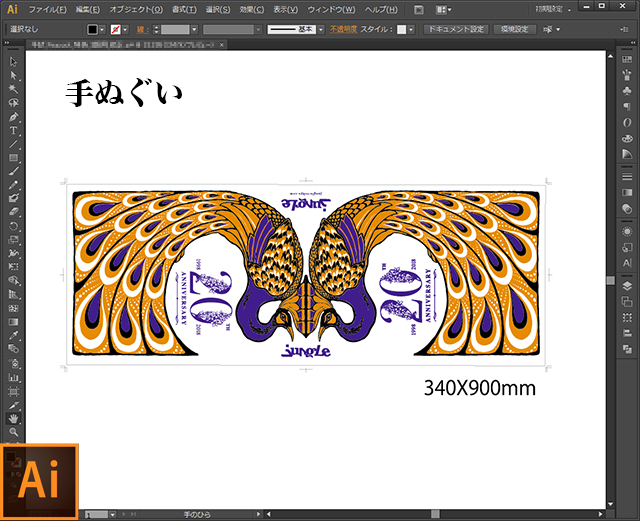
Task: Select the Free Transform tool
Action: [13, 267]
